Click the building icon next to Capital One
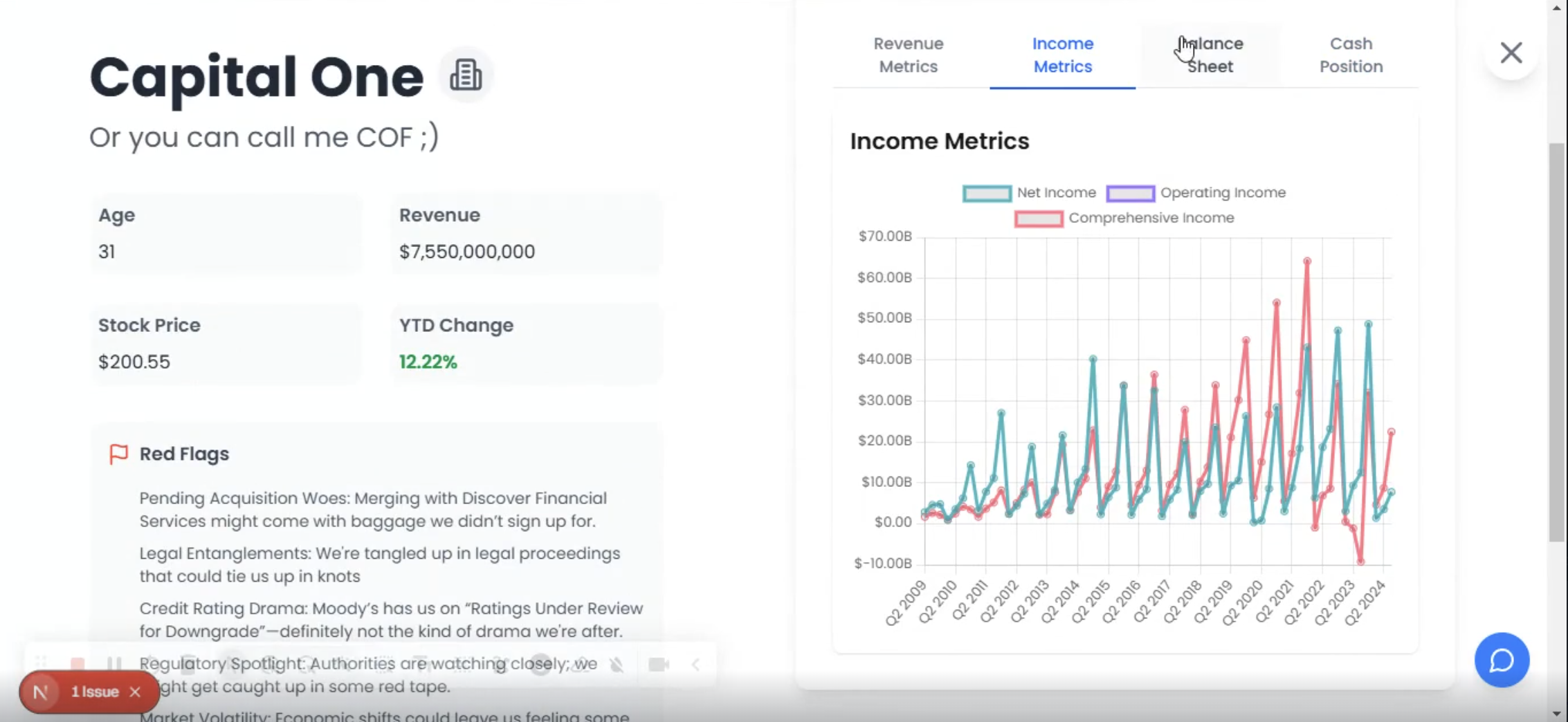This screenshot has width=1568, height=722. [466, 75]
